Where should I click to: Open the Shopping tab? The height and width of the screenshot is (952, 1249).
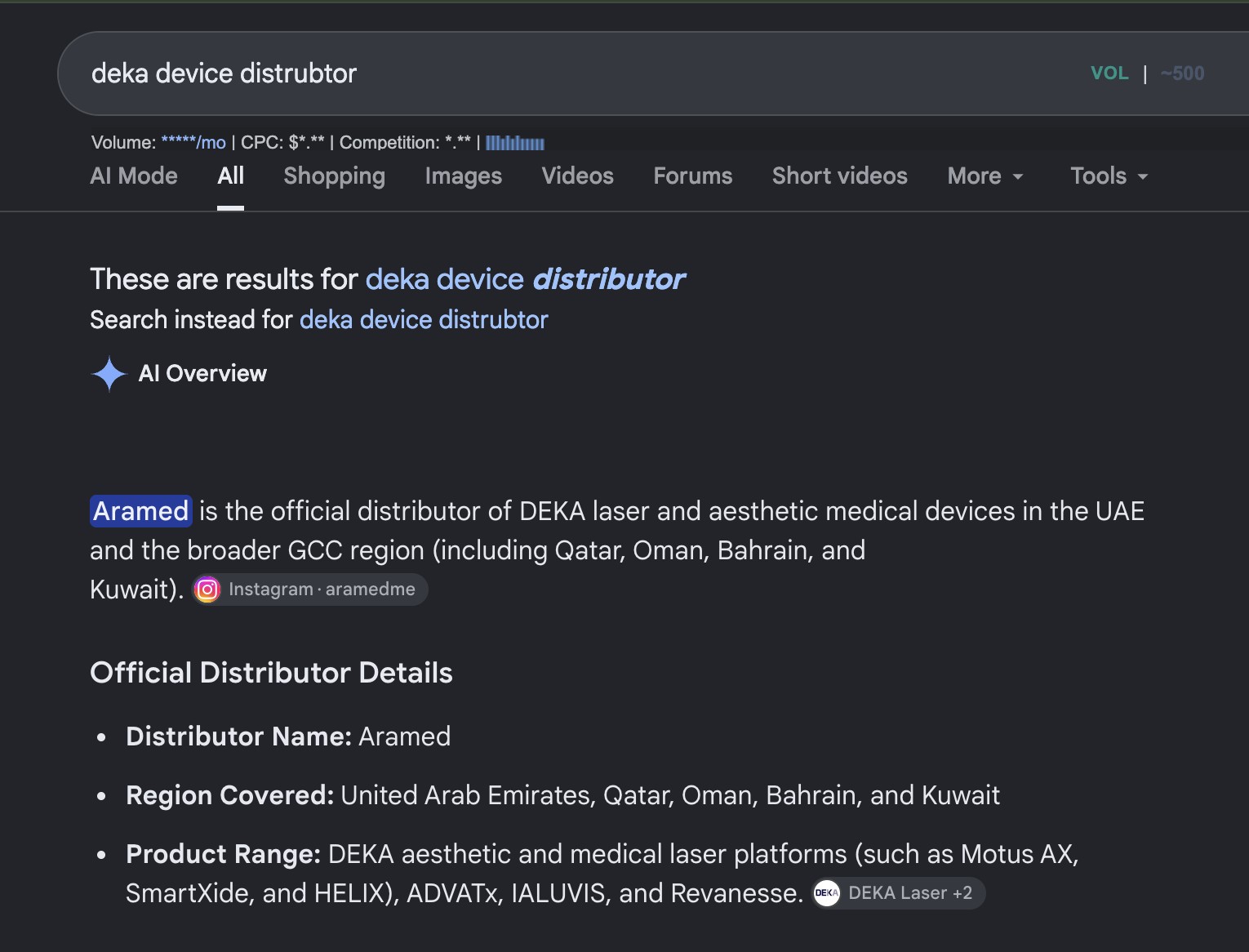coord(334,176)
